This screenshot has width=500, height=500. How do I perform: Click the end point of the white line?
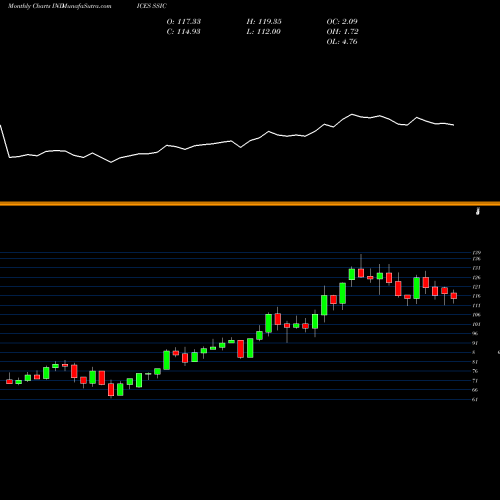[454, 125]
